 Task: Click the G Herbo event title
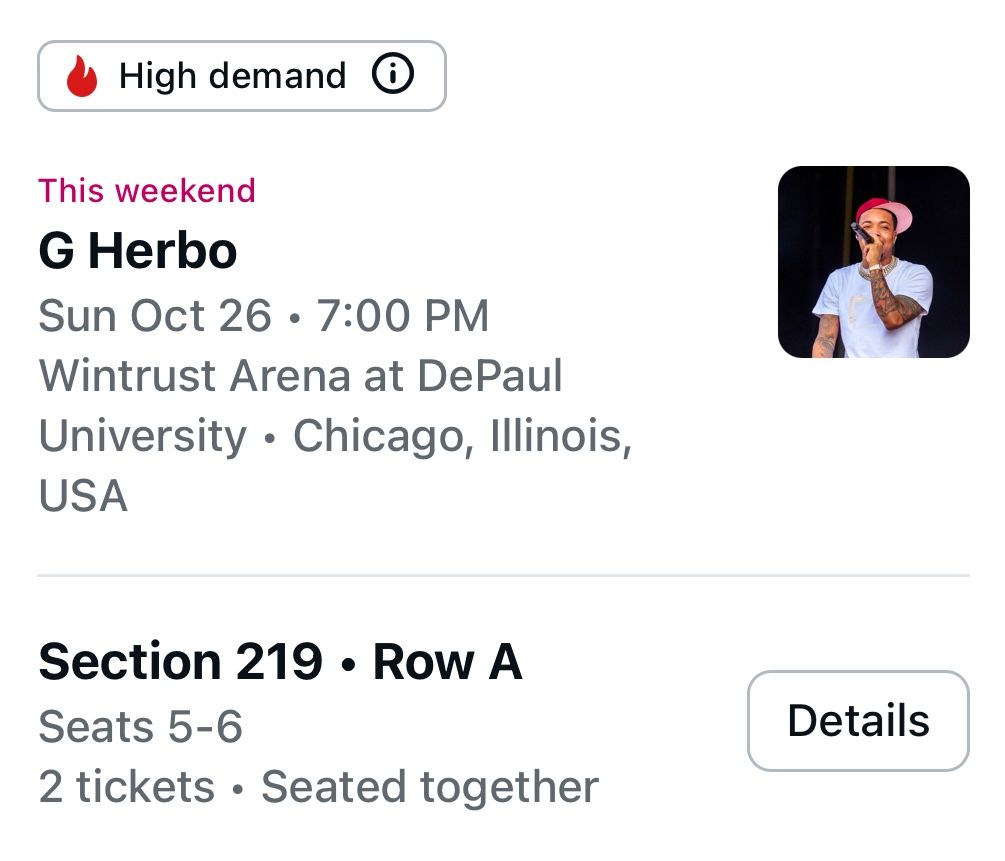pos(137,251)
